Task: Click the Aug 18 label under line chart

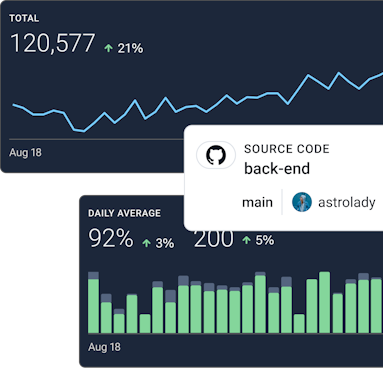Action: 25,153
